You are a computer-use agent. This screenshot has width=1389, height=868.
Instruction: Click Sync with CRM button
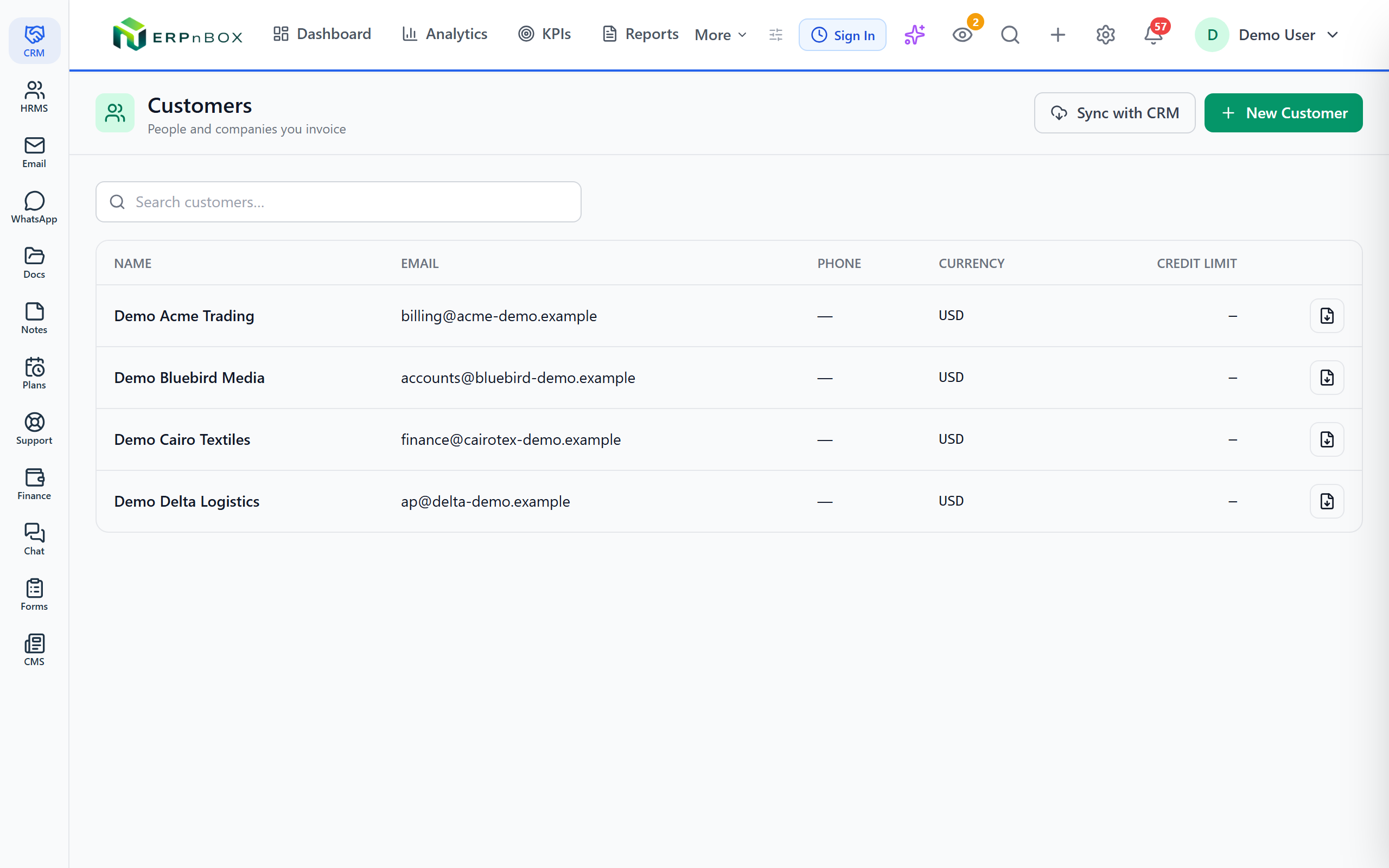pyautogui.click(x=1114, y=113)
